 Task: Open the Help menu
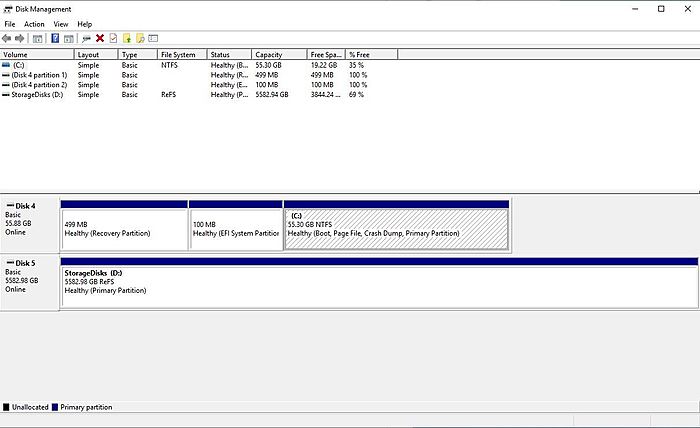coord(85,23)
